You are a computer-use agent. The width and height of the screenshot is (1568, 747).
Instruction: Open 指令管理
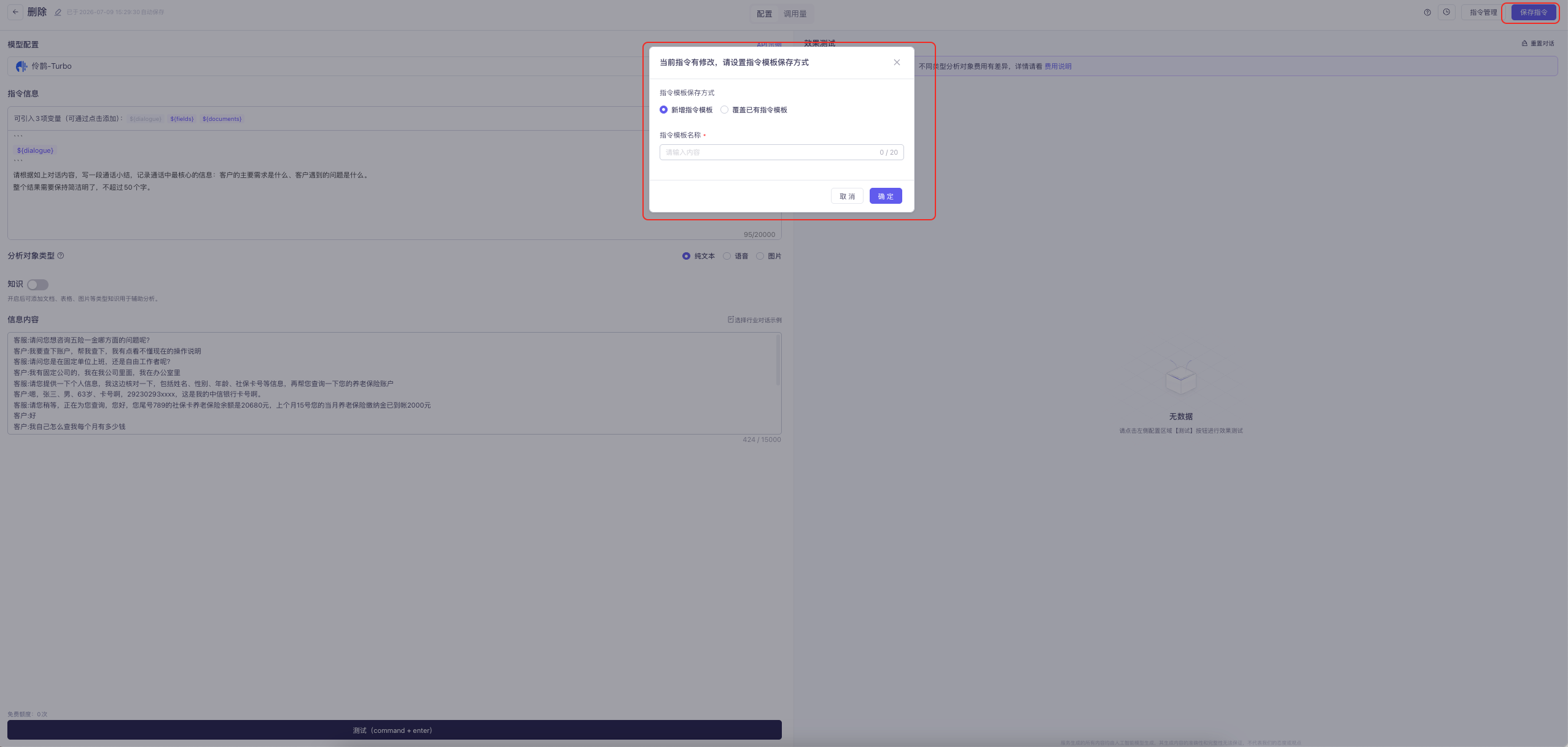1483,12
